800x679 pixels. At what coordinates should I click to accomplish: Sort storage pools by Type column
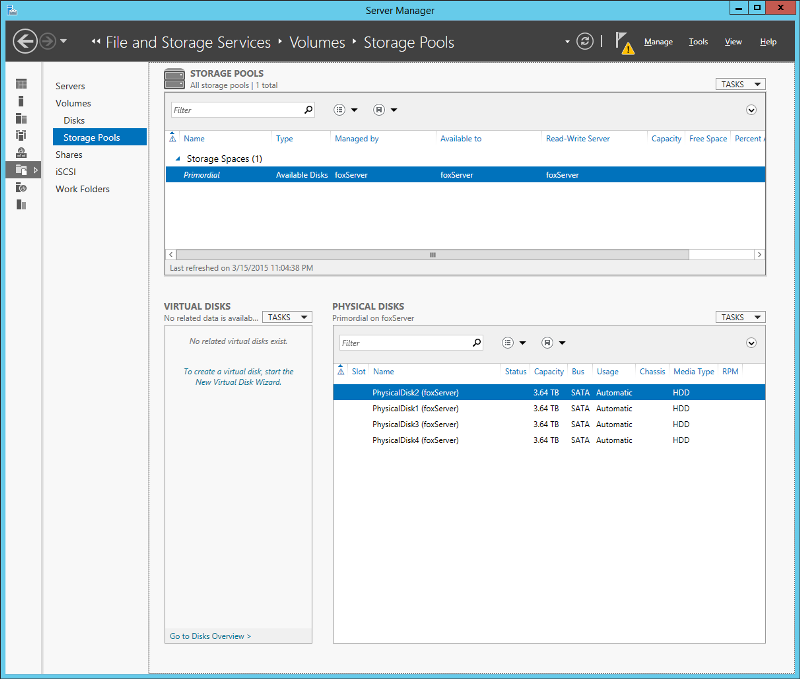(x=284, y=139)
